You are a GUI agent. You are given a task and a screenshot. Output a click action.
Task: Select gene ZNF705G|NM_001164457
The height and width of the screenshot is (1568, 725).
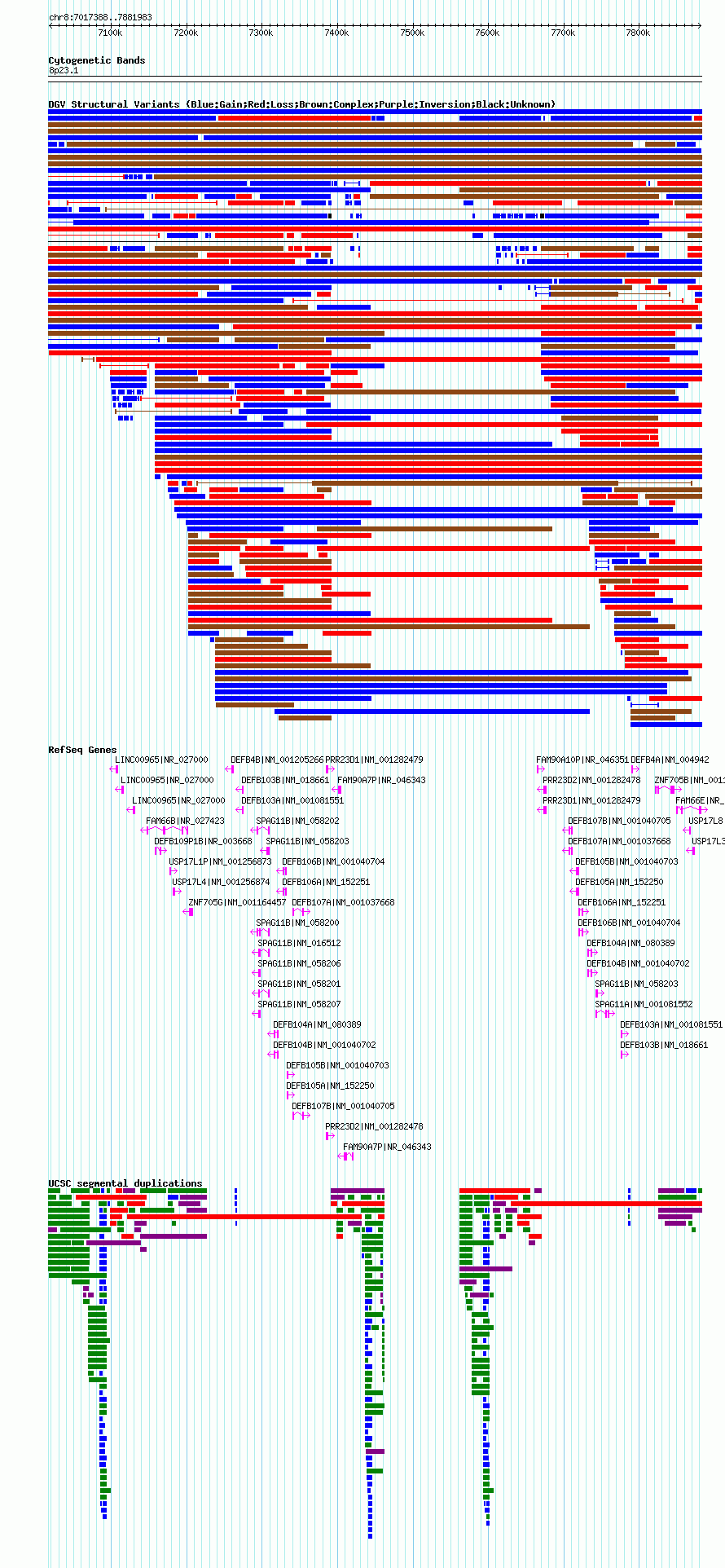pyautogui.click(x=237, y=902)
